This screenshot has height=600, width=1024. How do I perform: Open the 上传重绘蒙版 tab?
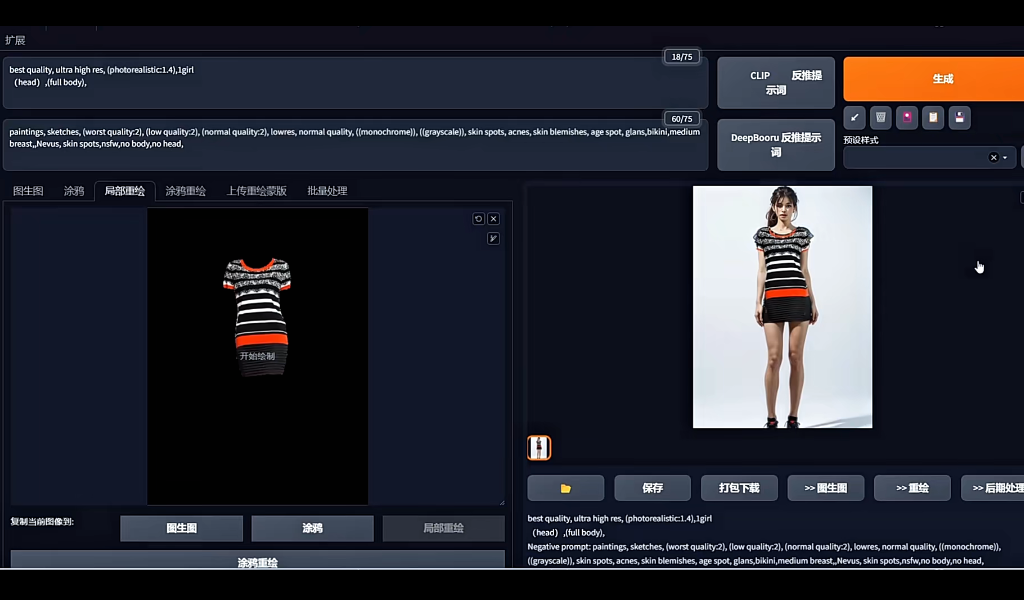pyautogui.click(x=257, y=191)
